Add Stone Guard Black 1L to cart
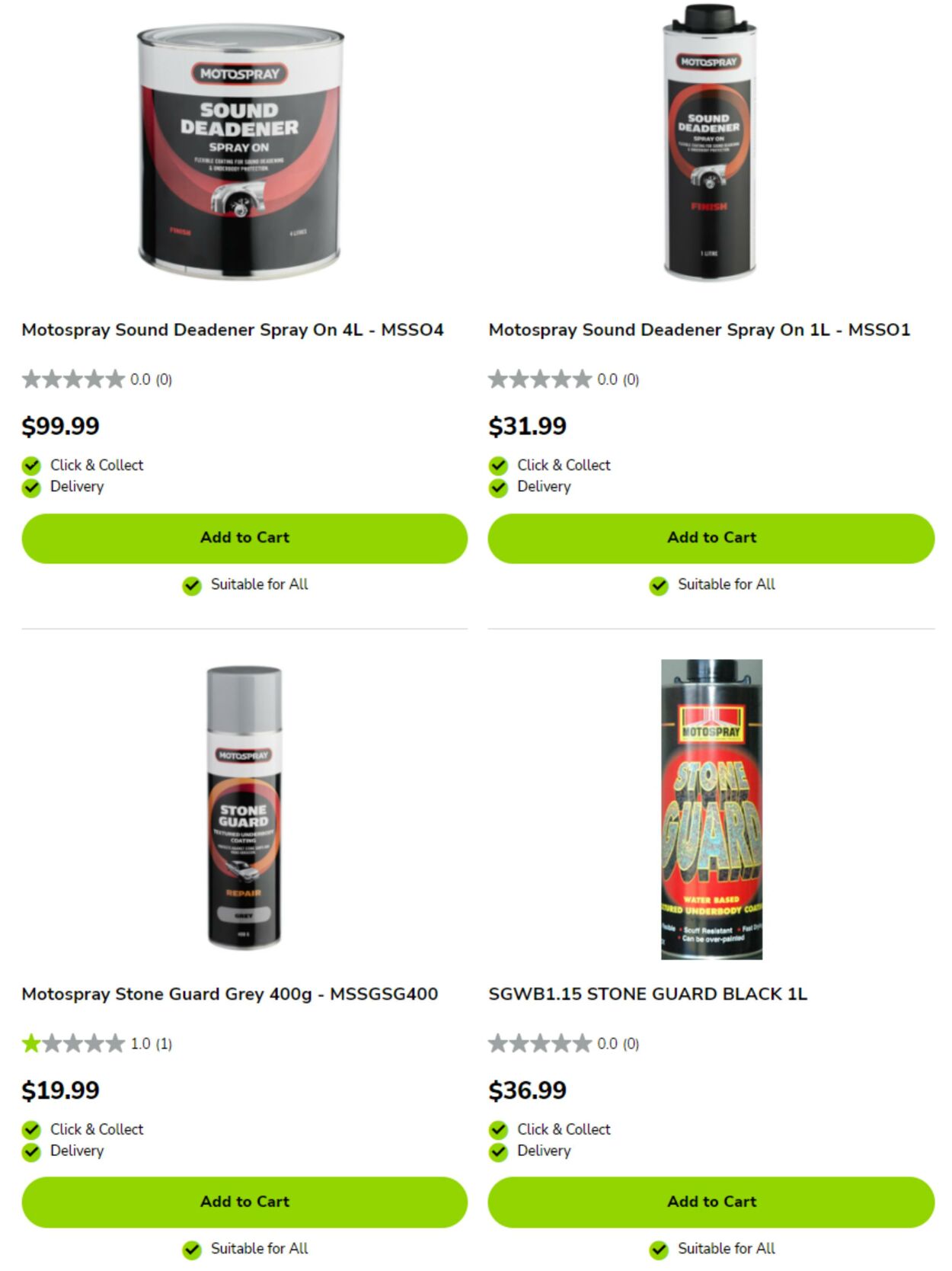This screenshot has height=1271, width=952. click(x=711, y=1202)
